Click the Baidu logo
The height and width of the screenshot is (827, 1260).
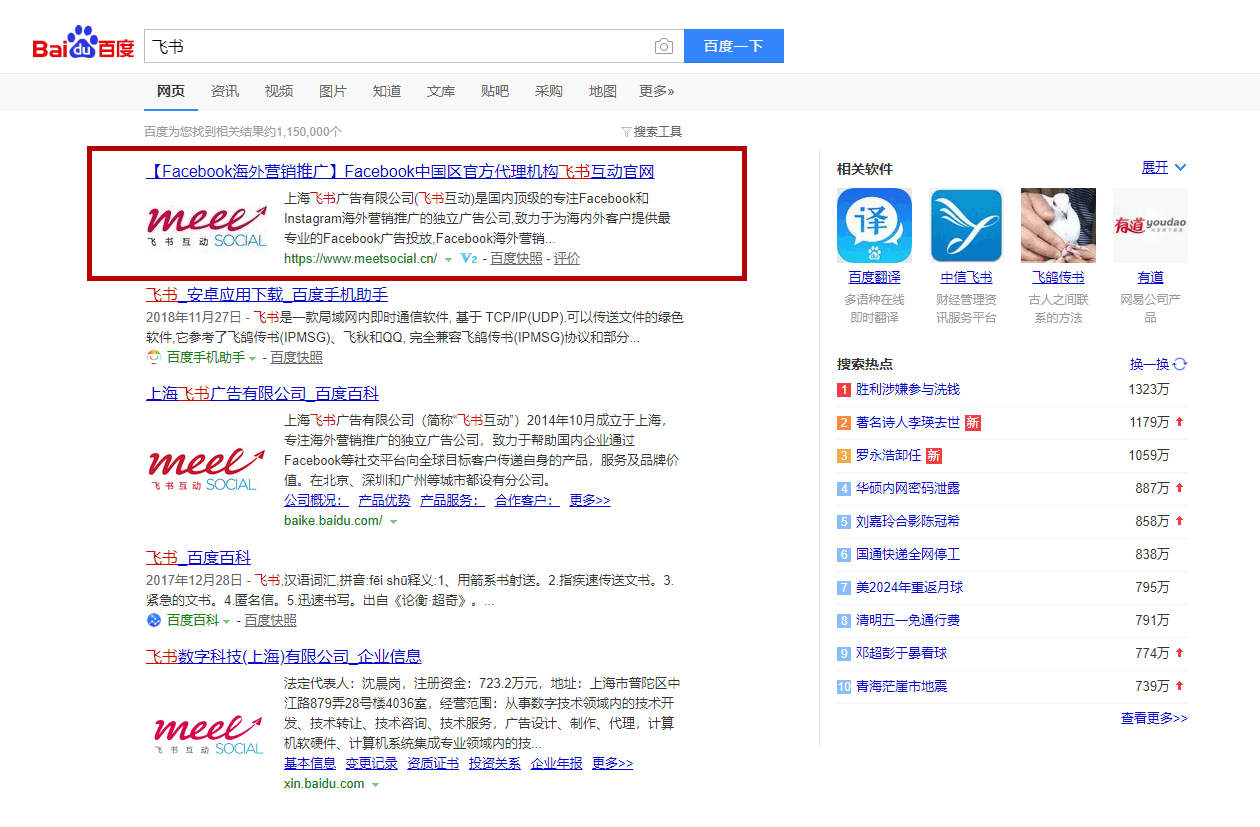(x=83, y=44)
